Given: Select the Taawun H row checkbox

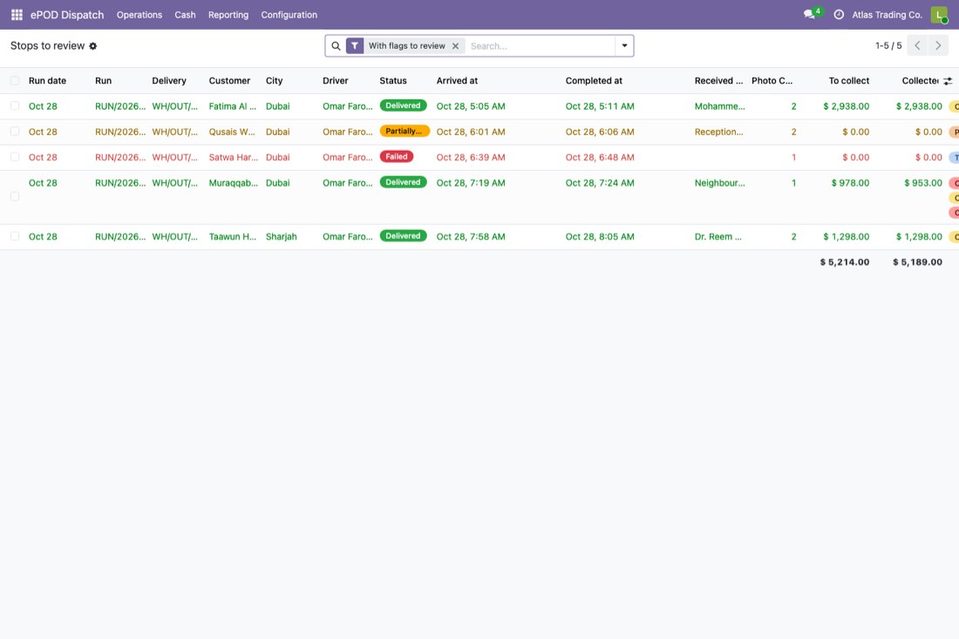Looking at the screenshot, I should click(x=15, y=236).
